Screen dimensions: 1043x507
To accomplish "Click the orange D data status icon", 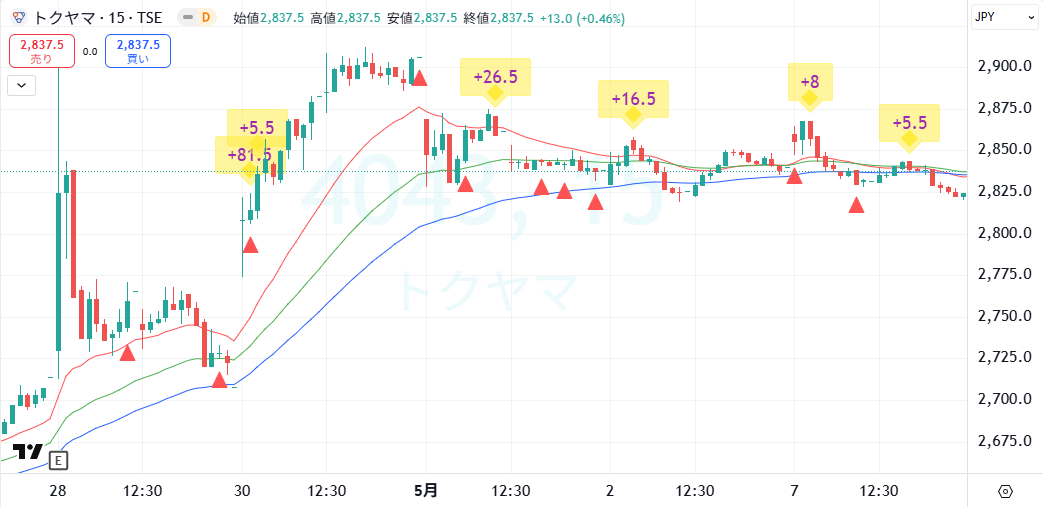I will coord(206,17).
